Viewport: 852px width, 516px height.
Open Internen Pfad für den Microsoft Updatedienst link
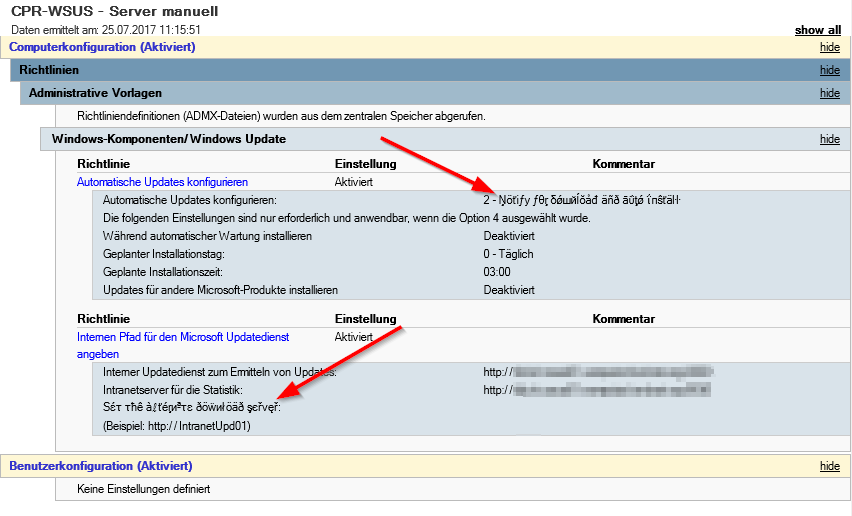(x=183, y=345)
